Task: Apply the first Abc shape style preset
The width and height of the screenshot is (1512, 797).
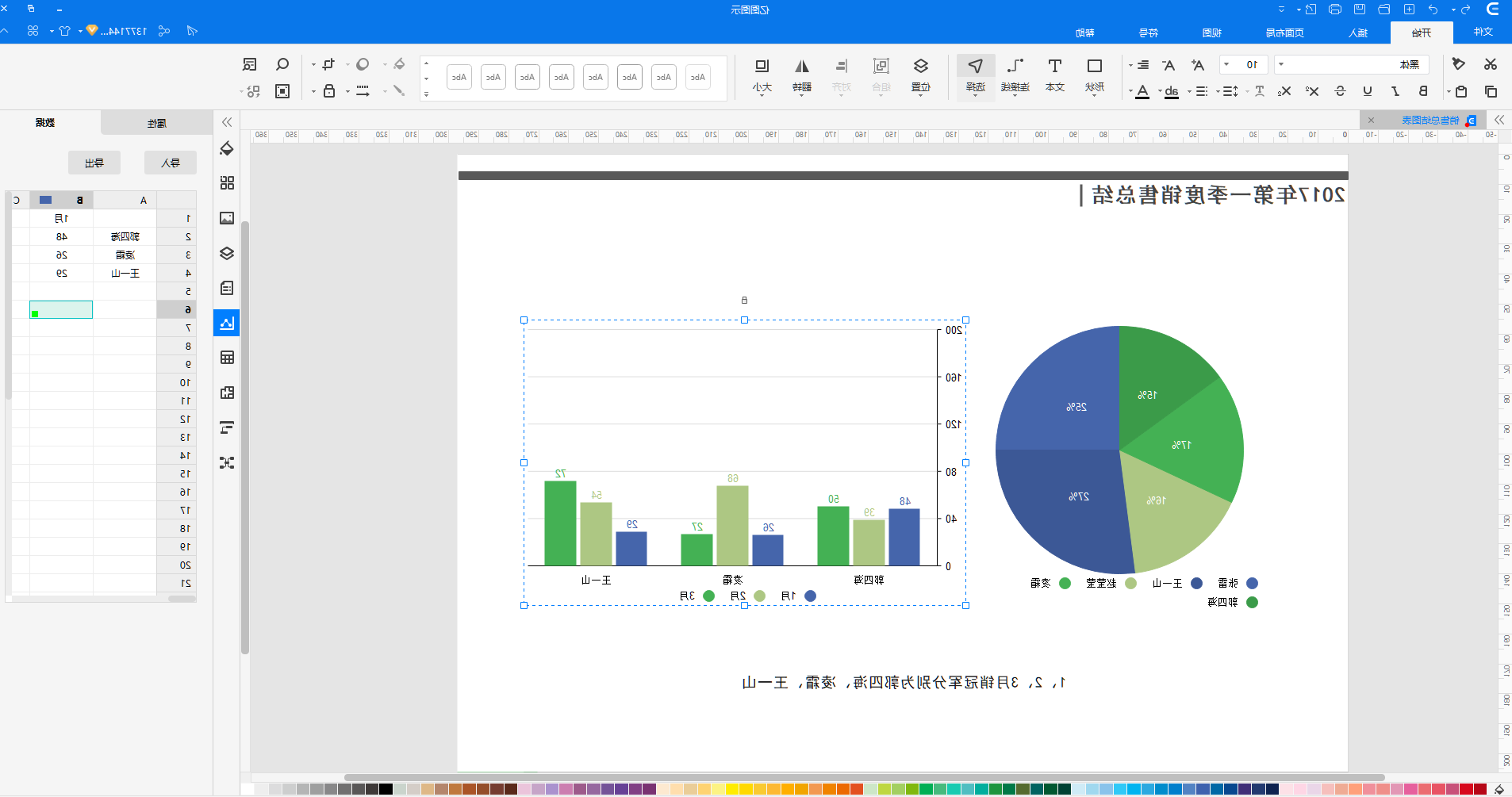Action: pos(697,77)
